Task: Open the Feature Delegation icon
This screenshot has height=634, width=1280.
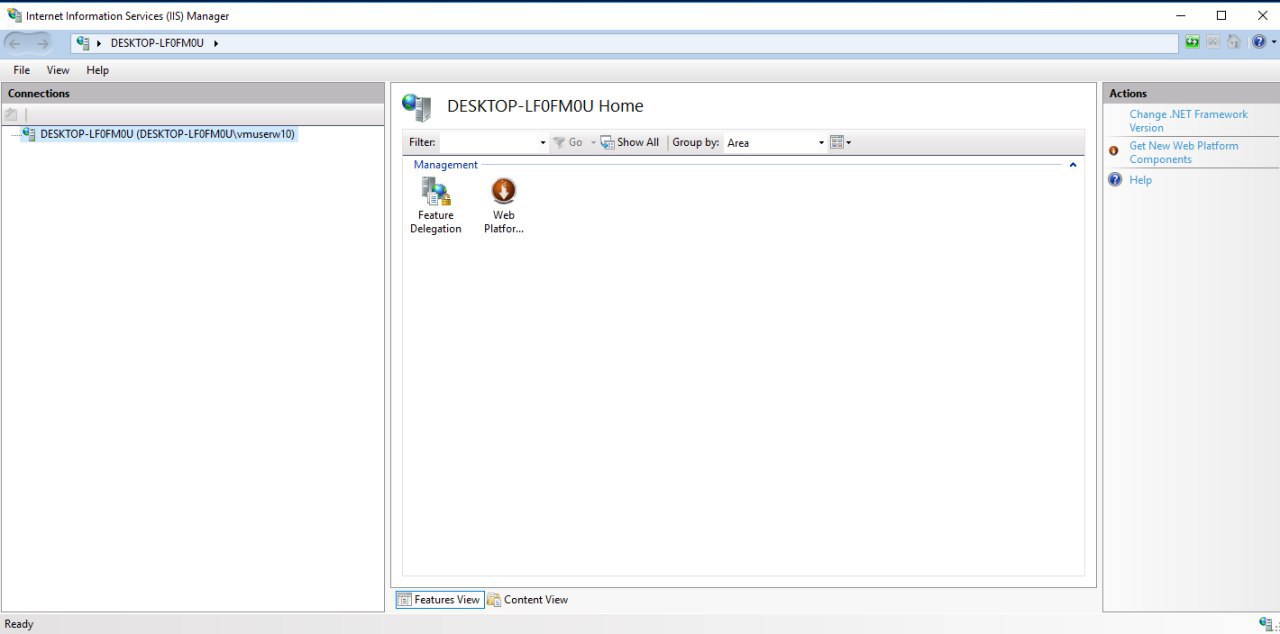Action: tap(436, 206)
